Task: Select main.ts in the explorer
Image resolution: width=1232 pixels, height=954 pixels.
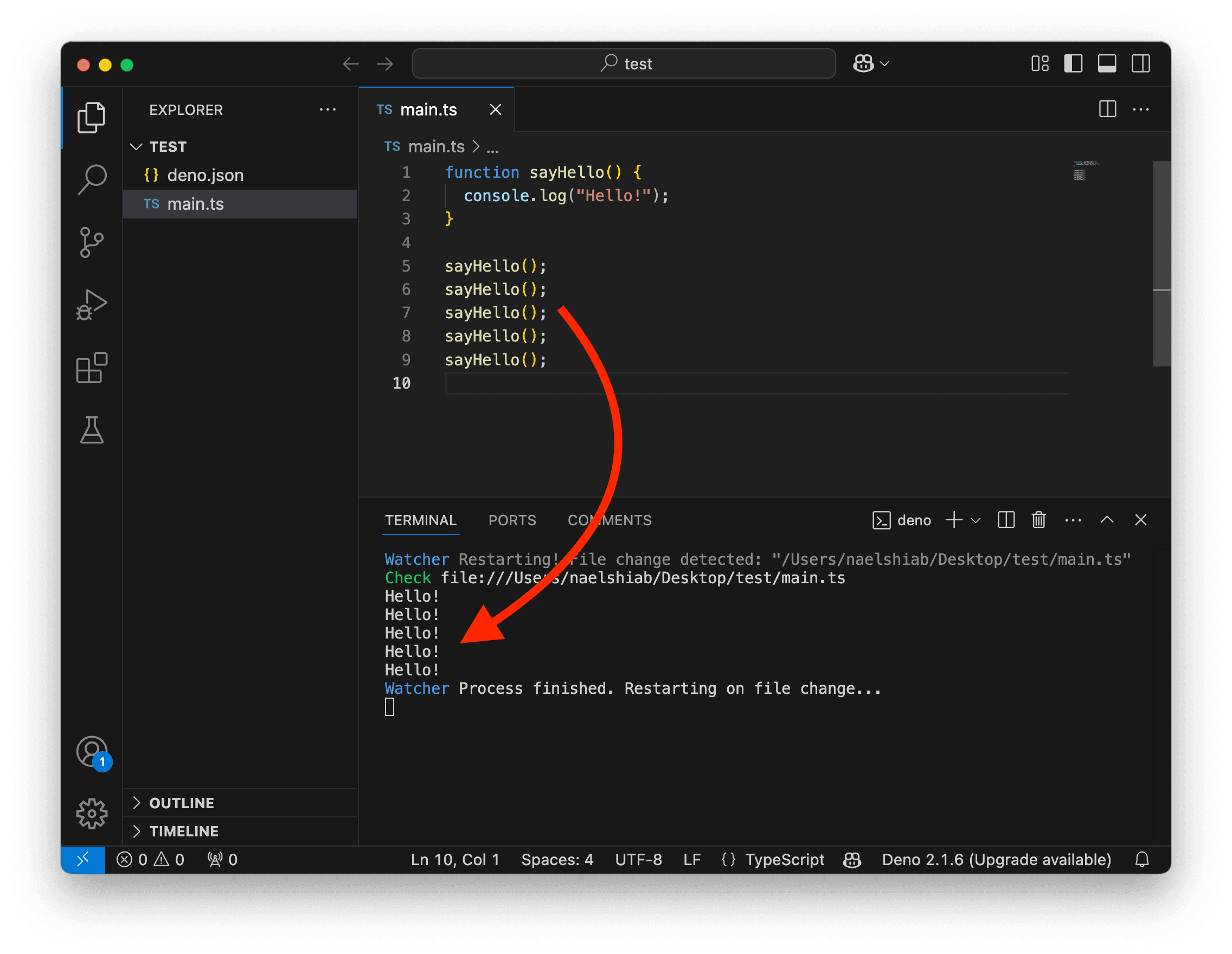Action: pos(240,204)
